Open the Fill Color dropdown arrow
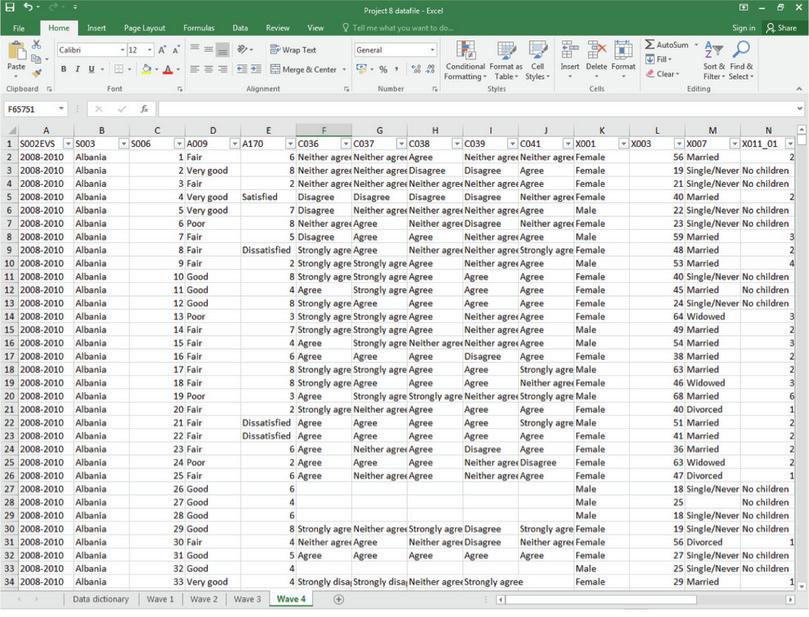 pos(157,69)
